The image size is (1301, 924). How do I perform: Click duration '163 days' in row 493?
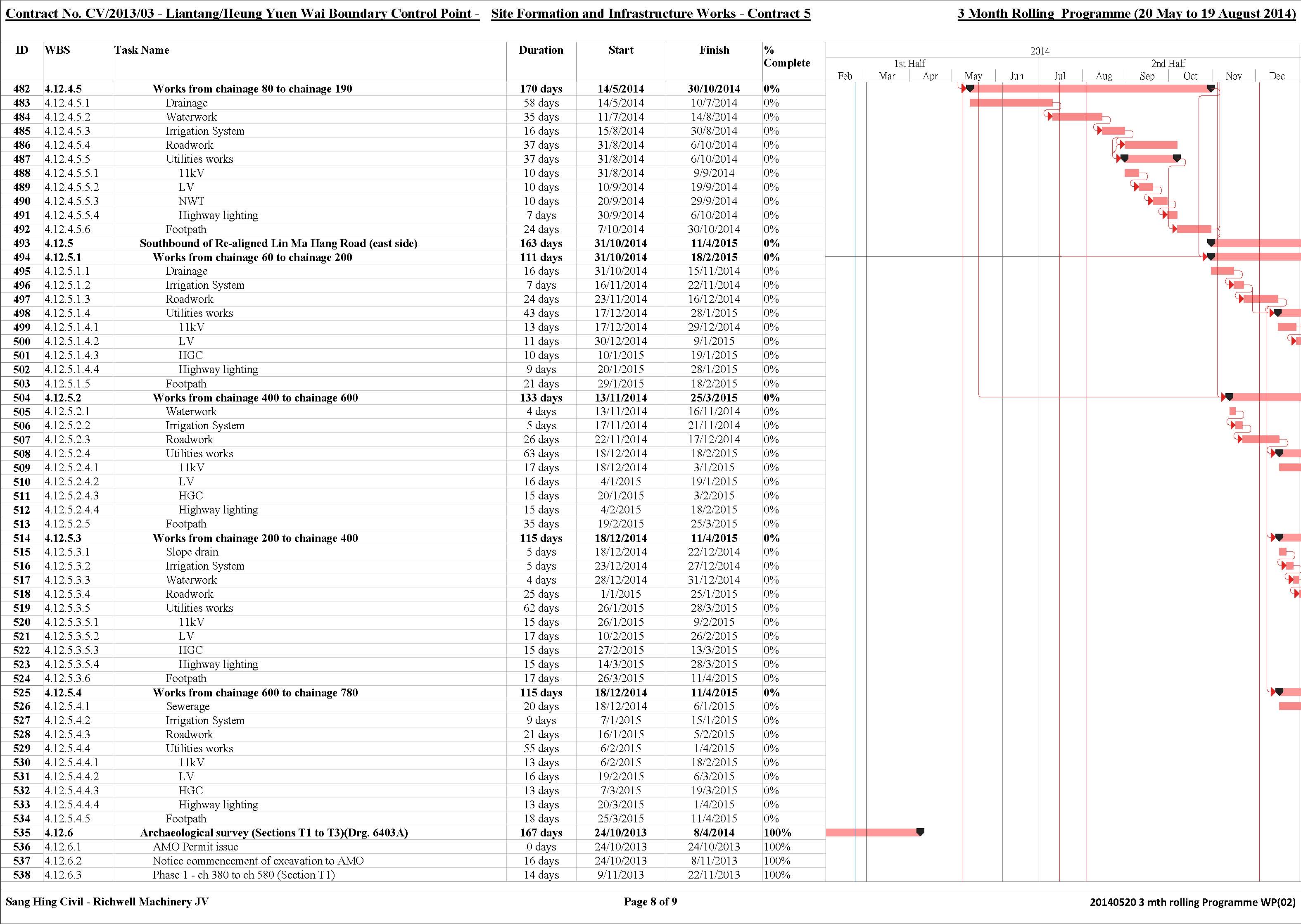[540, 244]
